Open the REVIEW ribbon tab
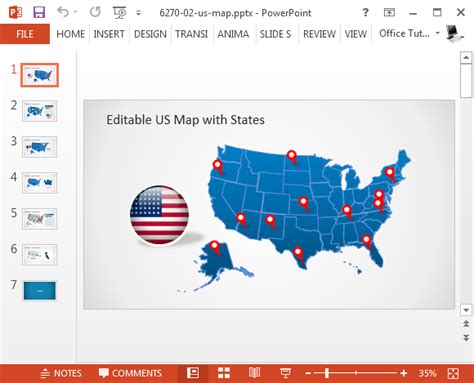 [319, 34]
